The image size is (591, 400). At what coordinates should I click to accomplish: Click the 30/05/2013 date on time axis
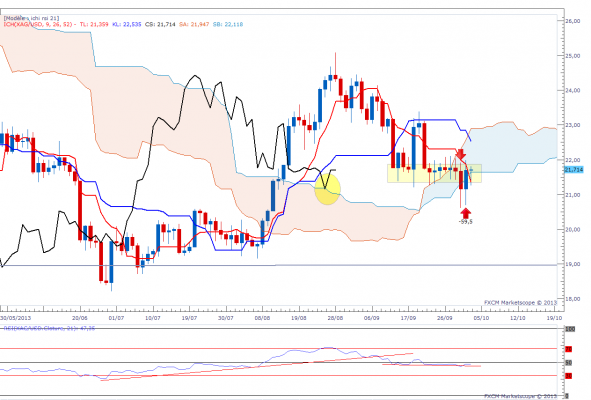[x=16, y=318]
